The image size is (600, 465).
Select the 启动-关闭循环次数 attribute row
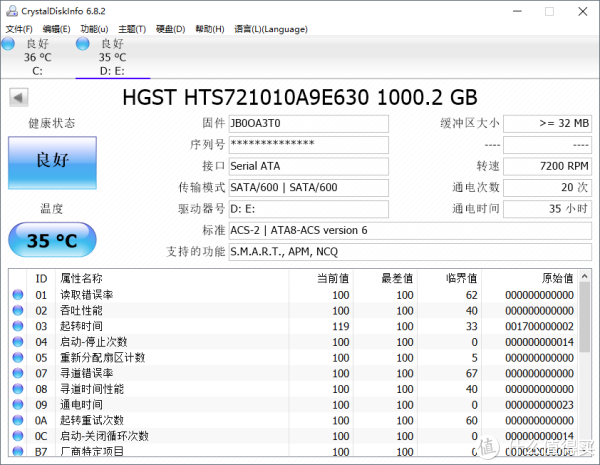[293, 436]
